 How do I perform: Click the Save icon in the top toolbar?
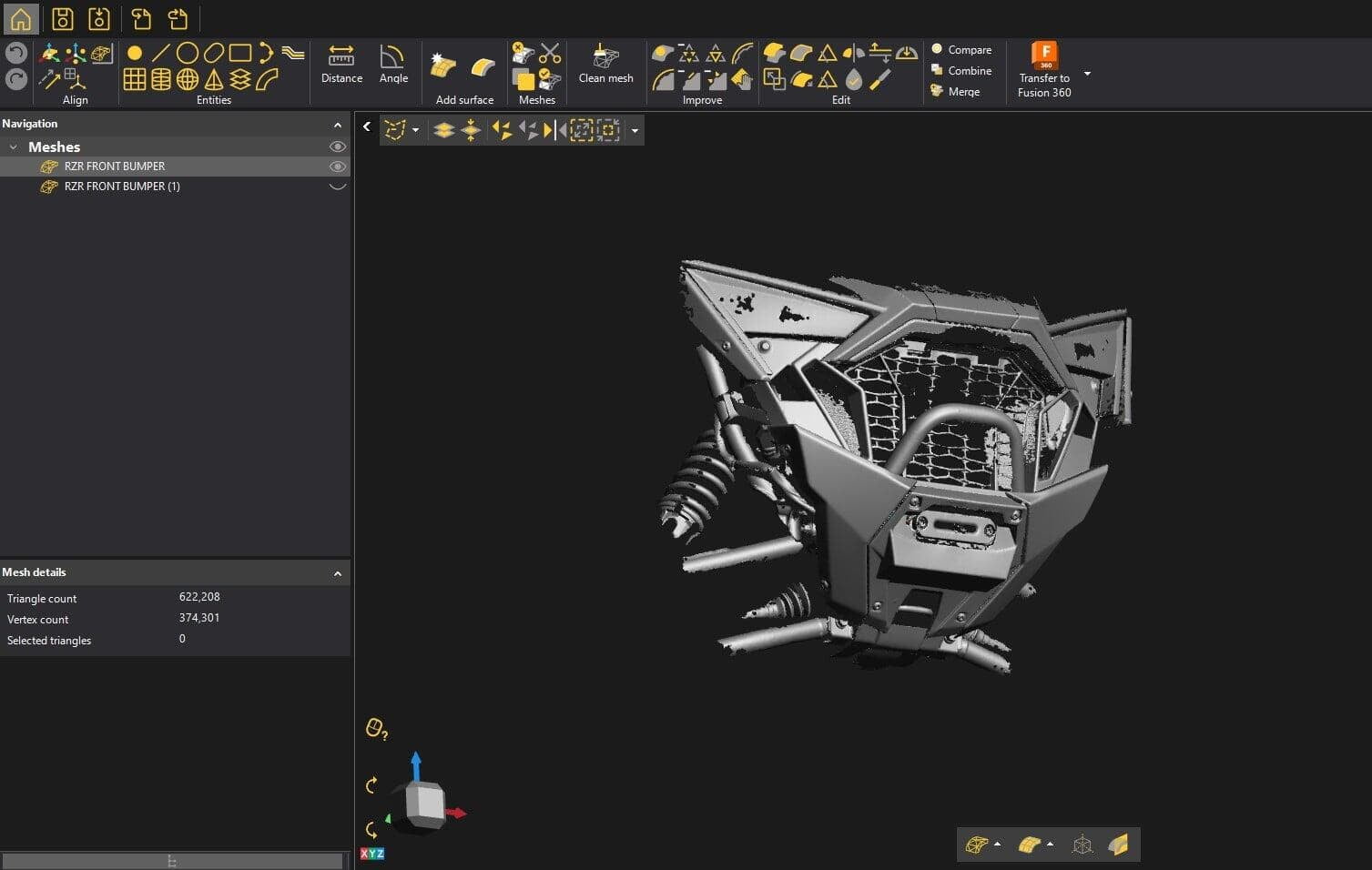tap(62, 18)
